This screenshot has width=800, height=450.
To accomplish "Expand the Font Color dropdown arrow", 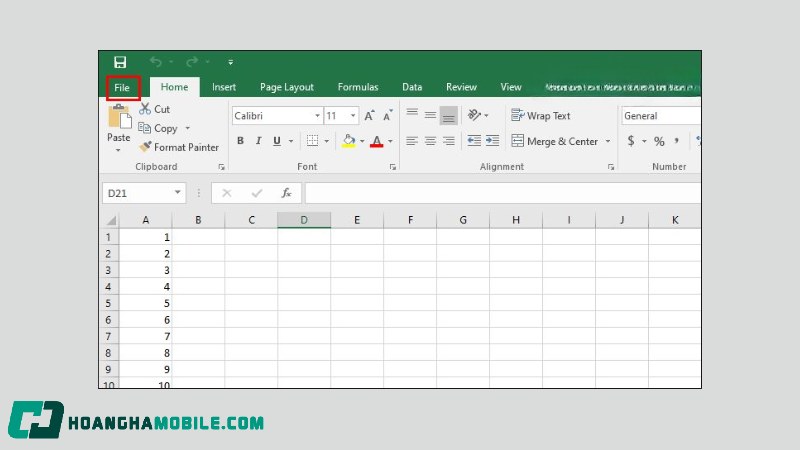I will (x=390, y=141).
